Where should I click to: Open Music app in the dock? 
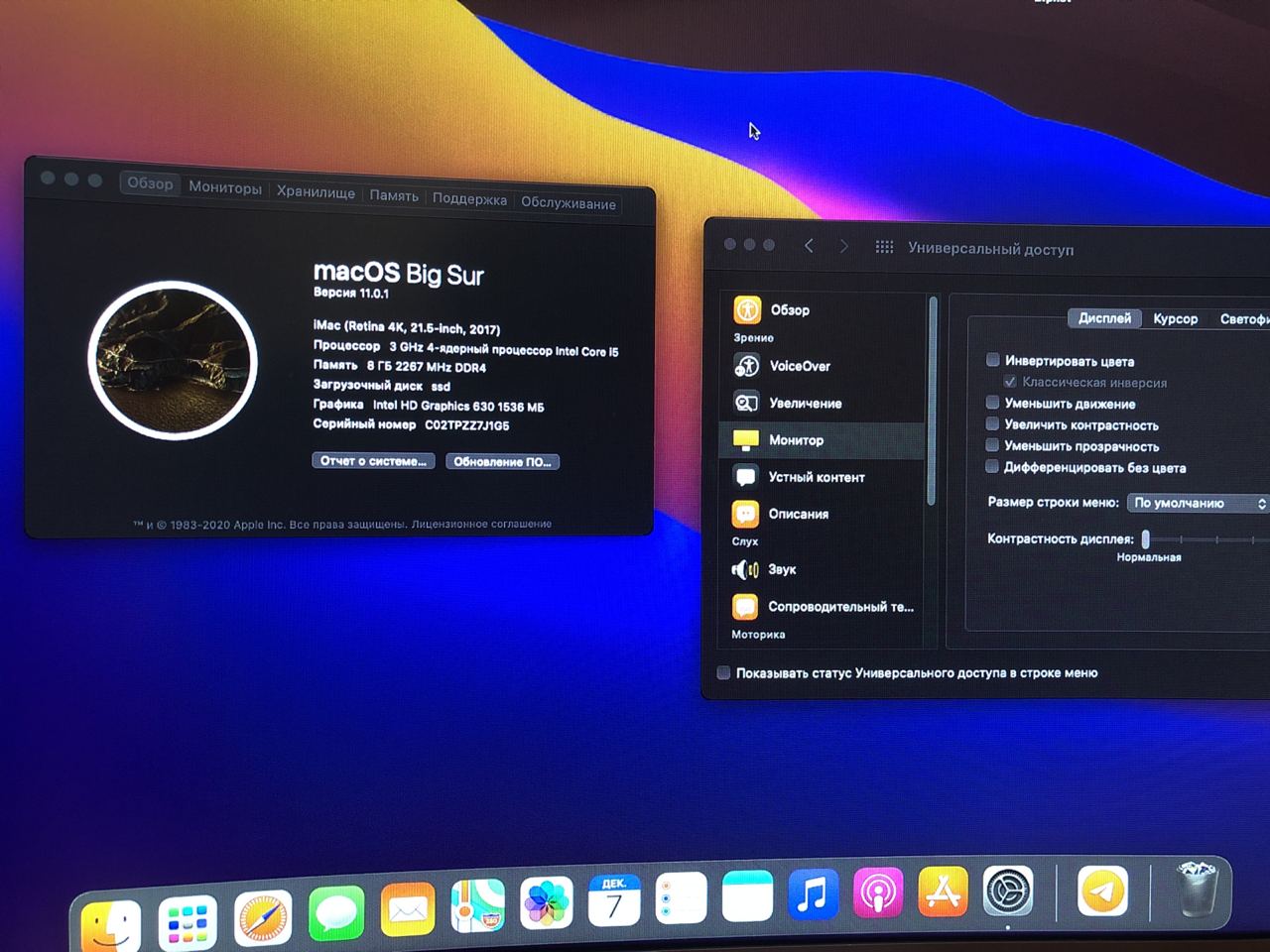click(x=813, y=893)
